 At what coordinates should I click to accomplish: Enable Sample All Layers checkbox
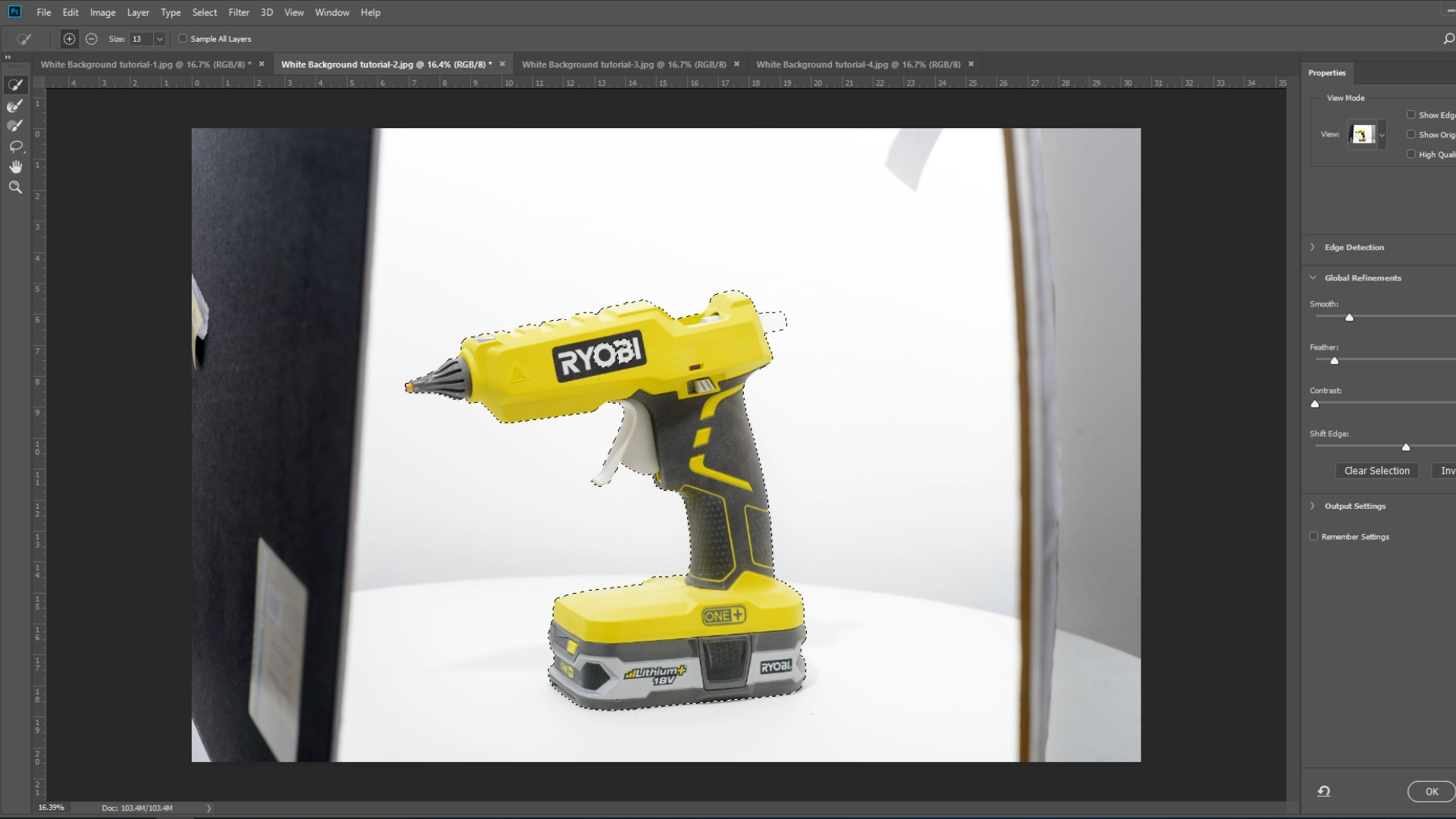point(183,39)
